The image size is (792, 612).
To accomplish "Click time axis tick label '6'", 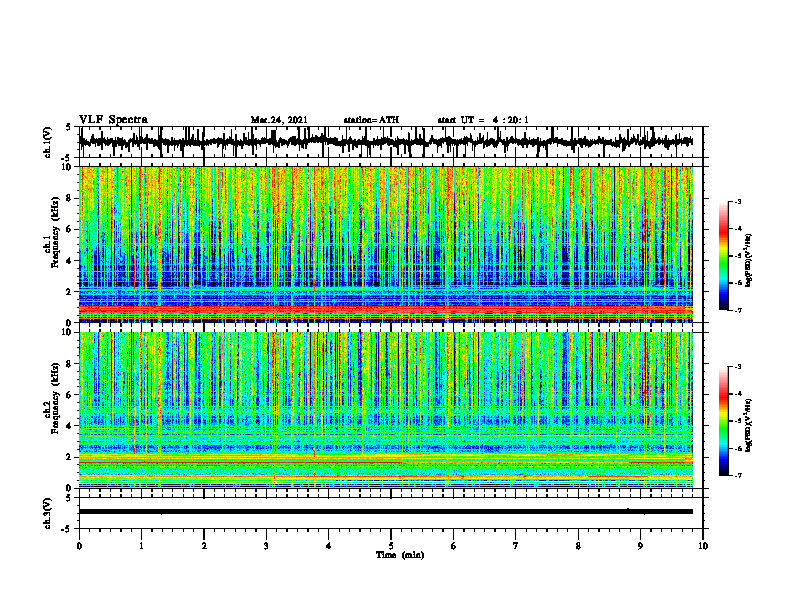I will coord(454,546).
